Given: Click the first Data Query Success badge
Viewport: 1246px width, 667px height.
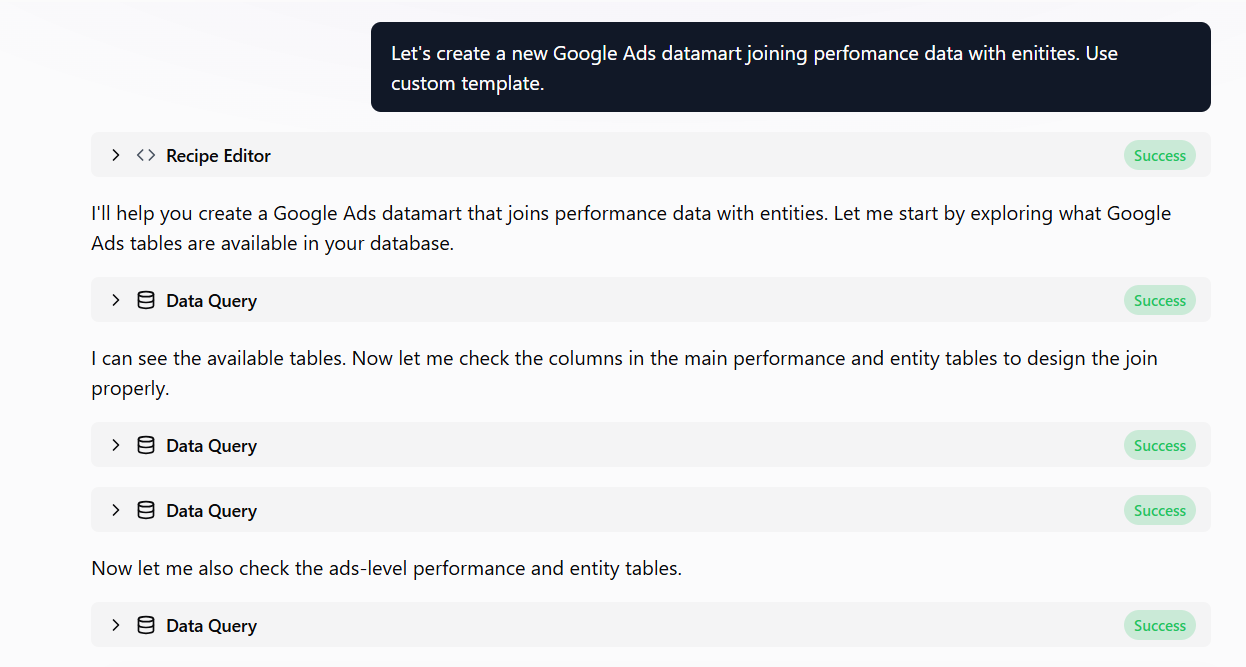Looking at the screenshot, I should point(1159,300).
